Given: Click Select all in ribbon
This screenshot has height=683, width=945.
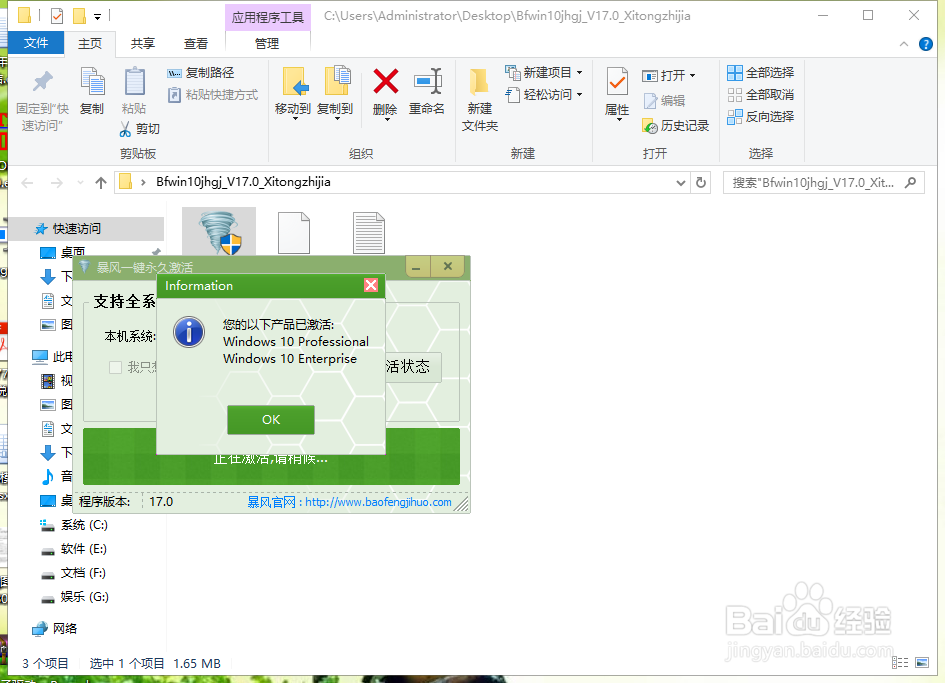Looking at the screenshot, I should click(761, 72).
